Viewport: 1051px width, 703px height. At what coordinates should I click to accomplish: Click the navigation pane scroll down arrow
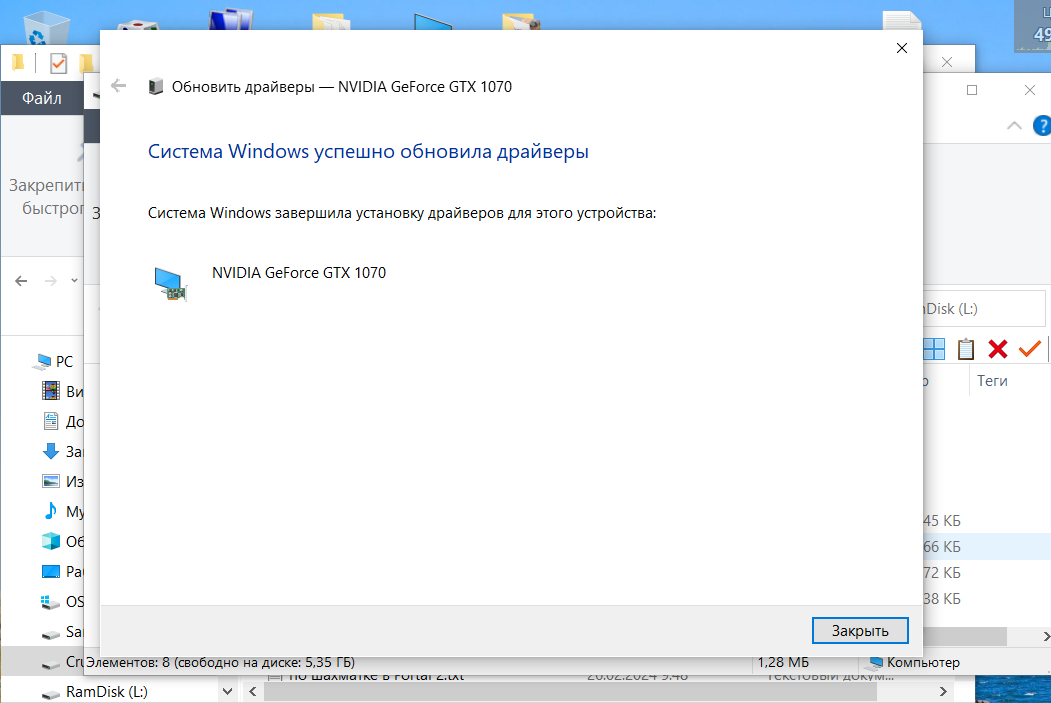227,691
